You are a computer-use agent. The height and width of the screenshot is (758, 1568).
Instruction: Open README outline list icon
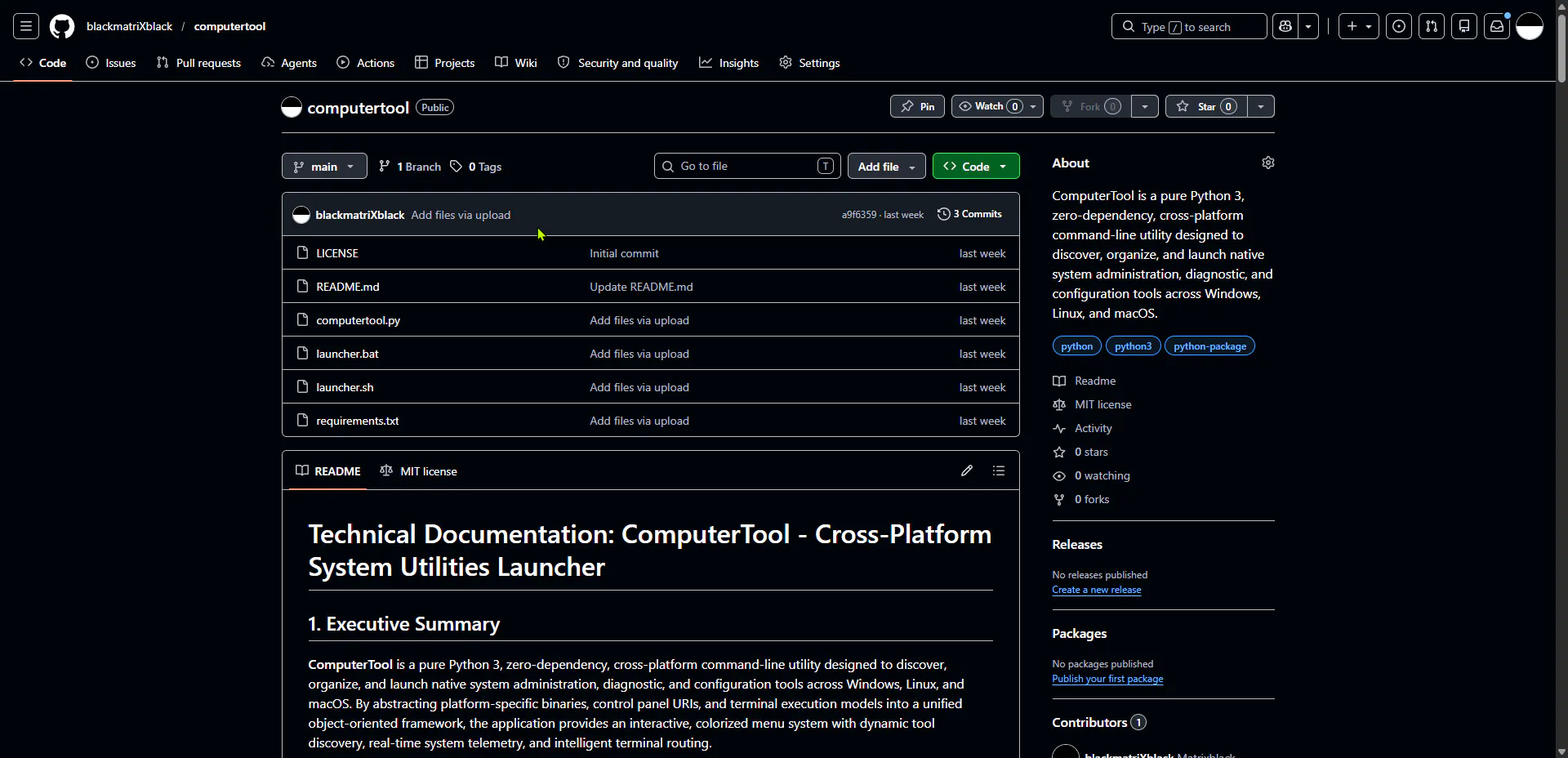coord(999,470)
